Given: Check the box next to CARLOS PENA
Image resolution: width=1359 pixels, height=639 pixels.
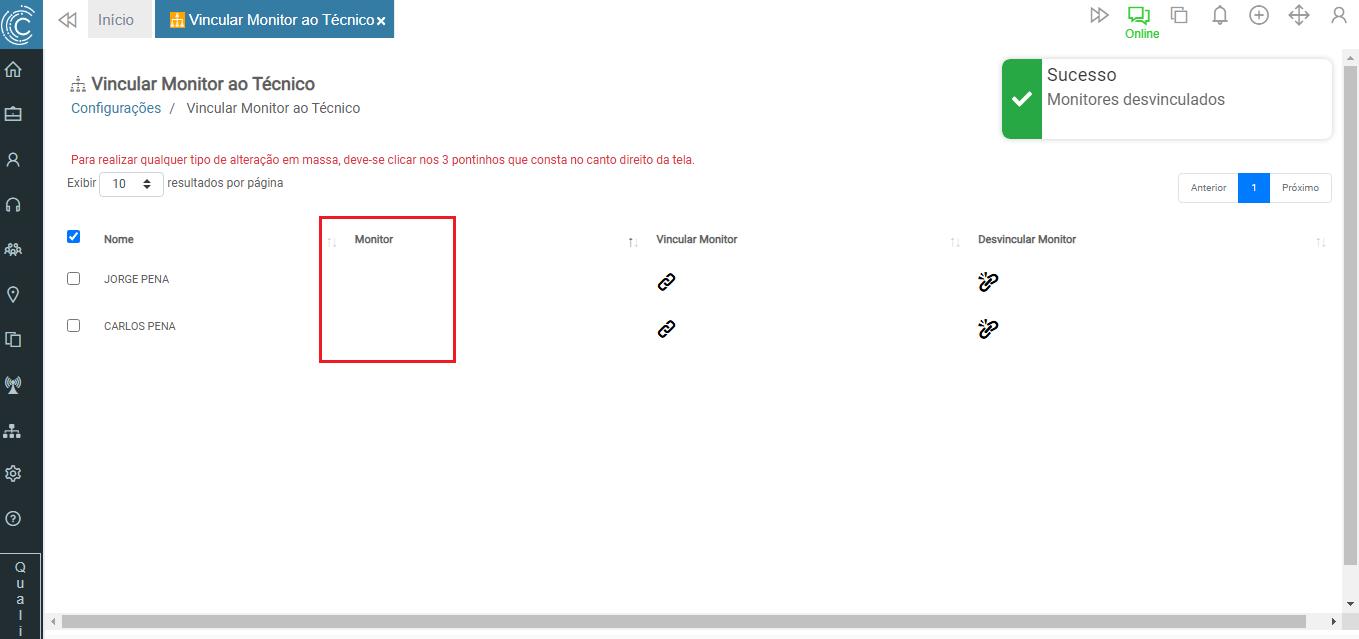Looking at the screenshot, I should click(x=73, y=326).
